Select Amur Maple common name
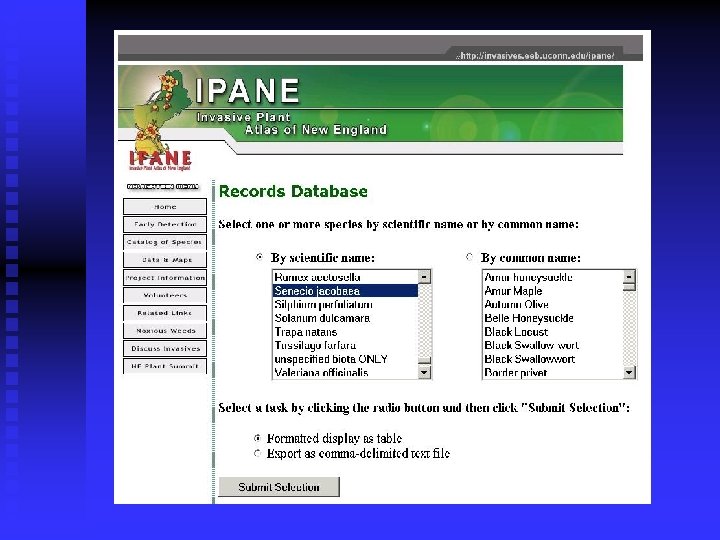Screen dimensions: 720x540 click(x=553, y=291)
